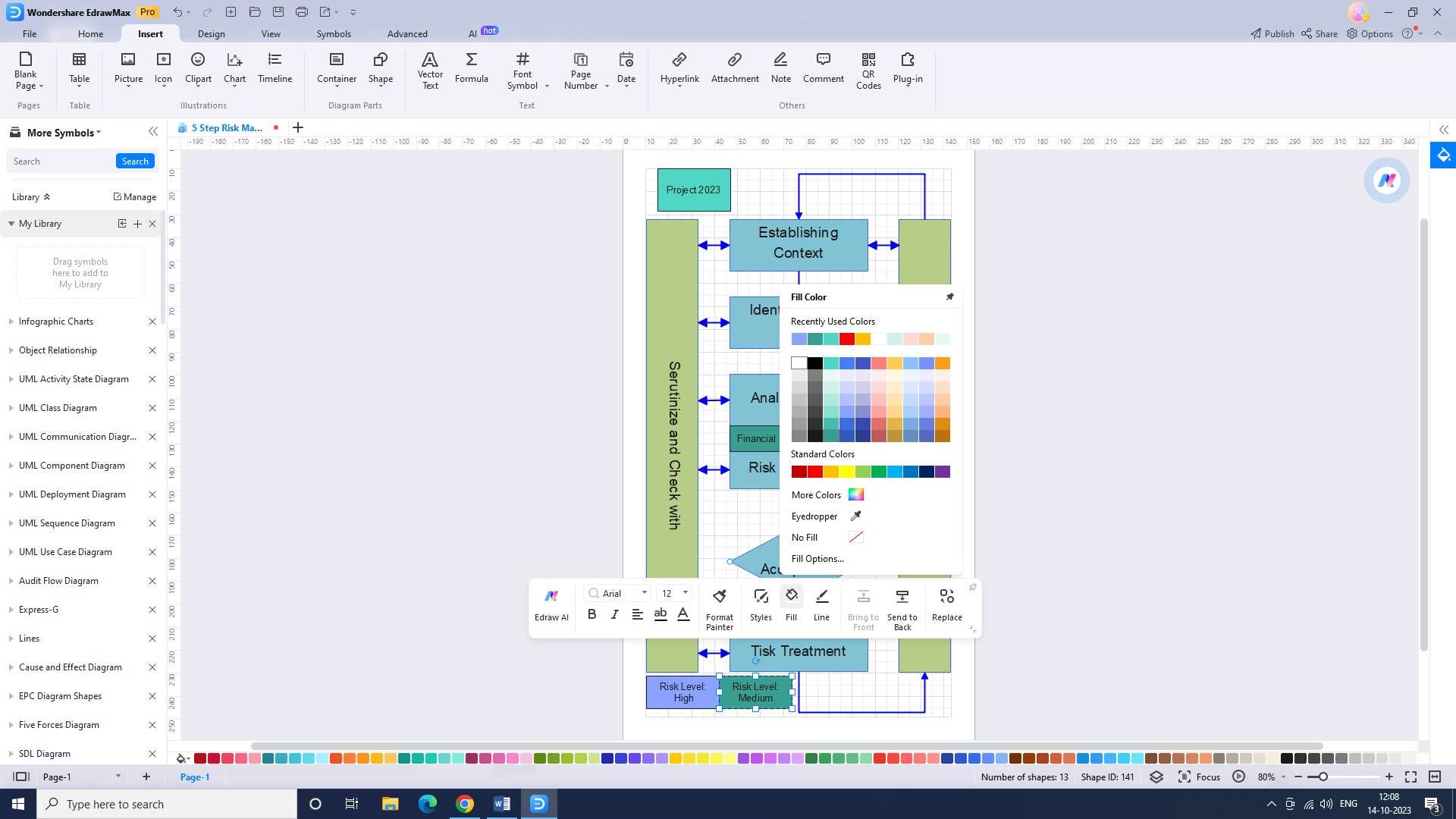Screen dimensions: 1456x819
Task: Open the font size 12 dropdown
Action: [685, 593]
